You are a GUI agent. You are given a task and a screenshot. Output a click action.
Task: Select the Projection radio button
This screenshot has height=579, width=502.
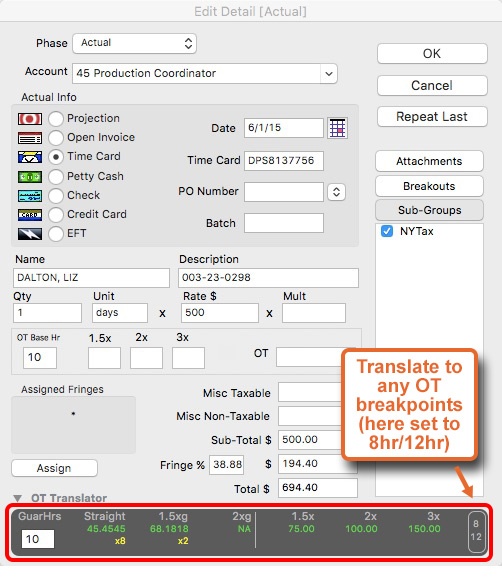click(56, 119)
